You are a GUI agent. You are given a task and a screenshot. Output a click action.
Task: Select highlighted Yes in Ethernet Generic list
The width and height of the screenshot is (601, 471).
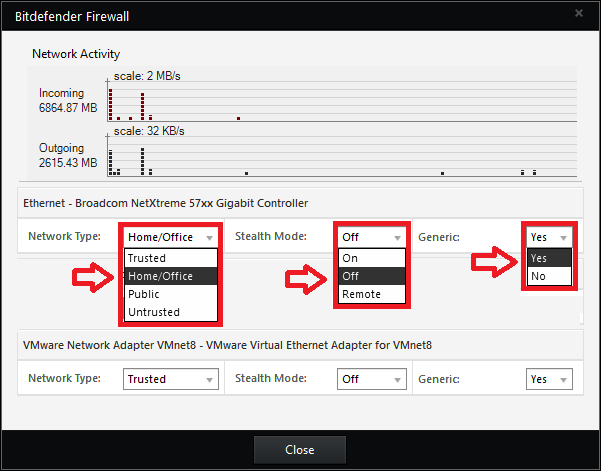click(x=549, y=258)
